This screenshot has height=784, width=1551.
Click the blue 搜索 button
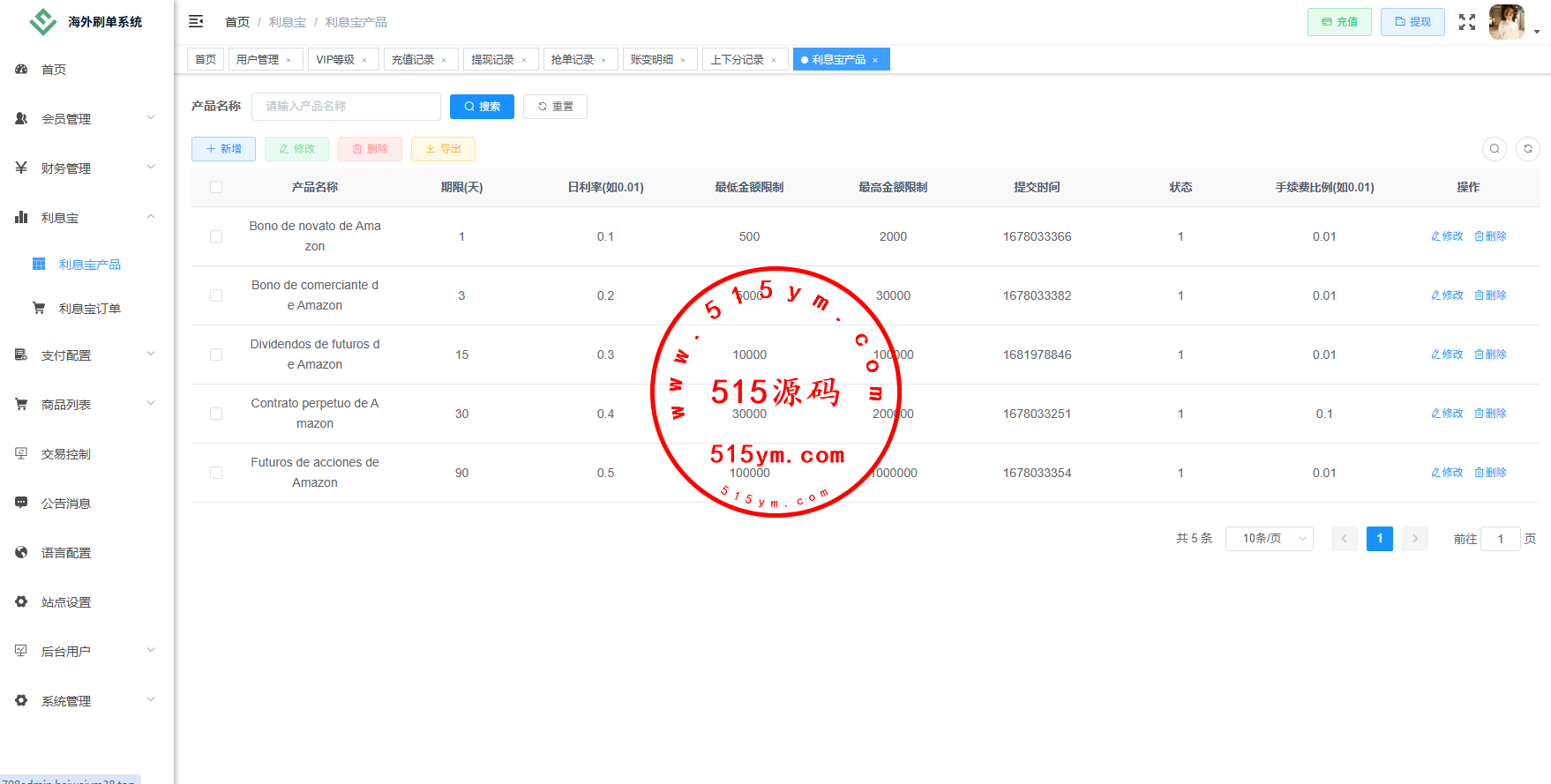click(x=482, y=107)
